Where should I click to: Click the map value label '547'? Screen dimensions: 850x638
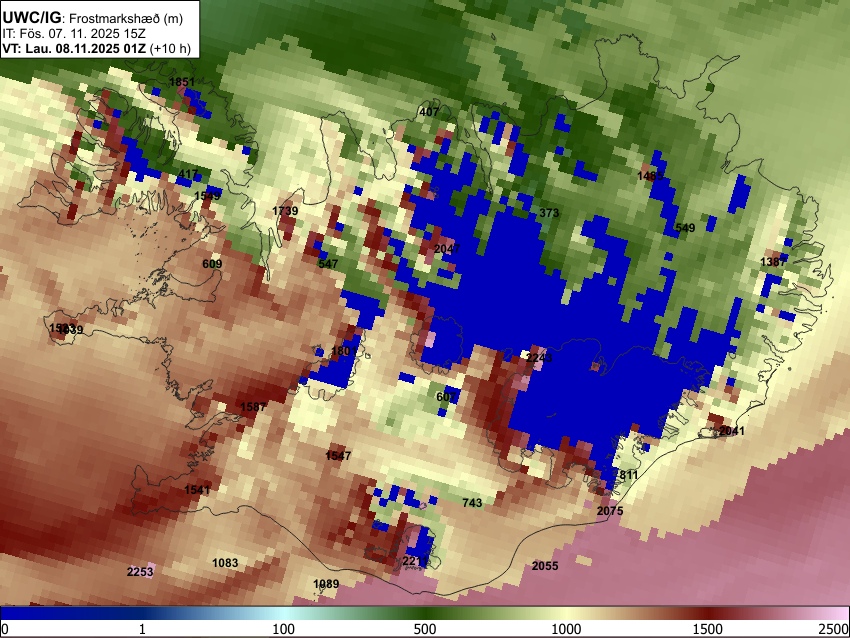328,264
